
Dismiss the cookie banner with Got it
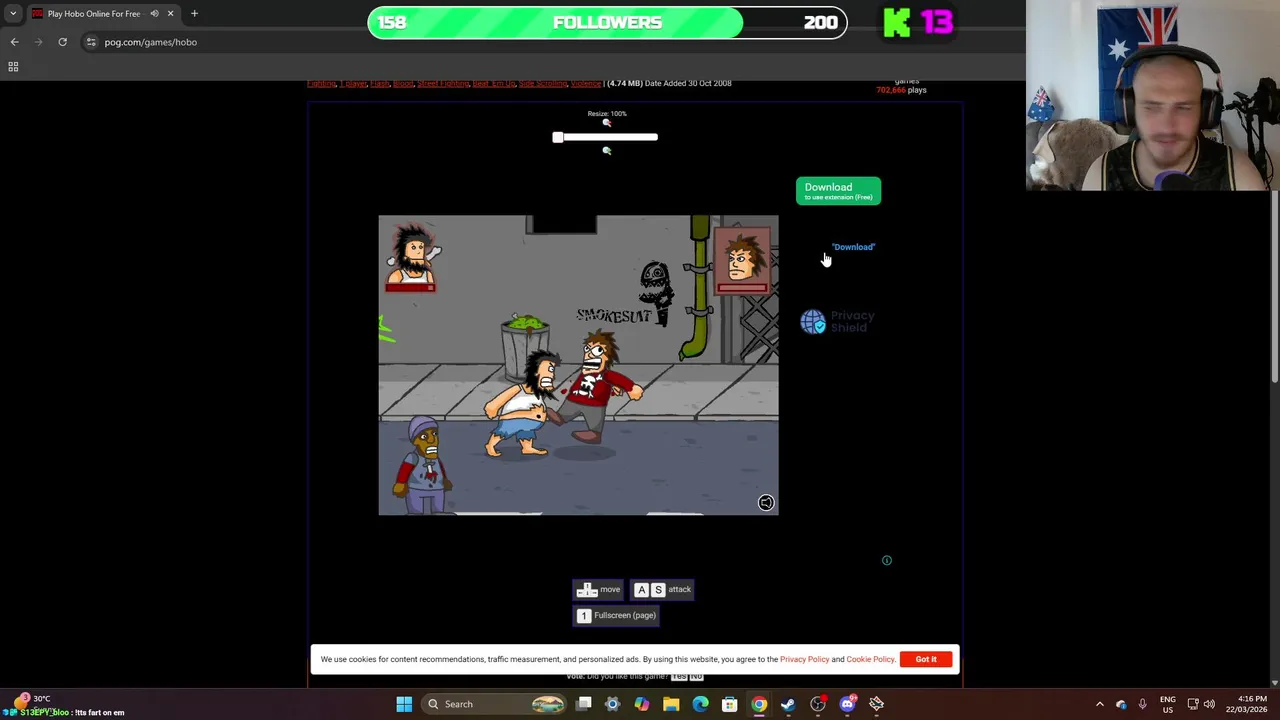[926, 660]
